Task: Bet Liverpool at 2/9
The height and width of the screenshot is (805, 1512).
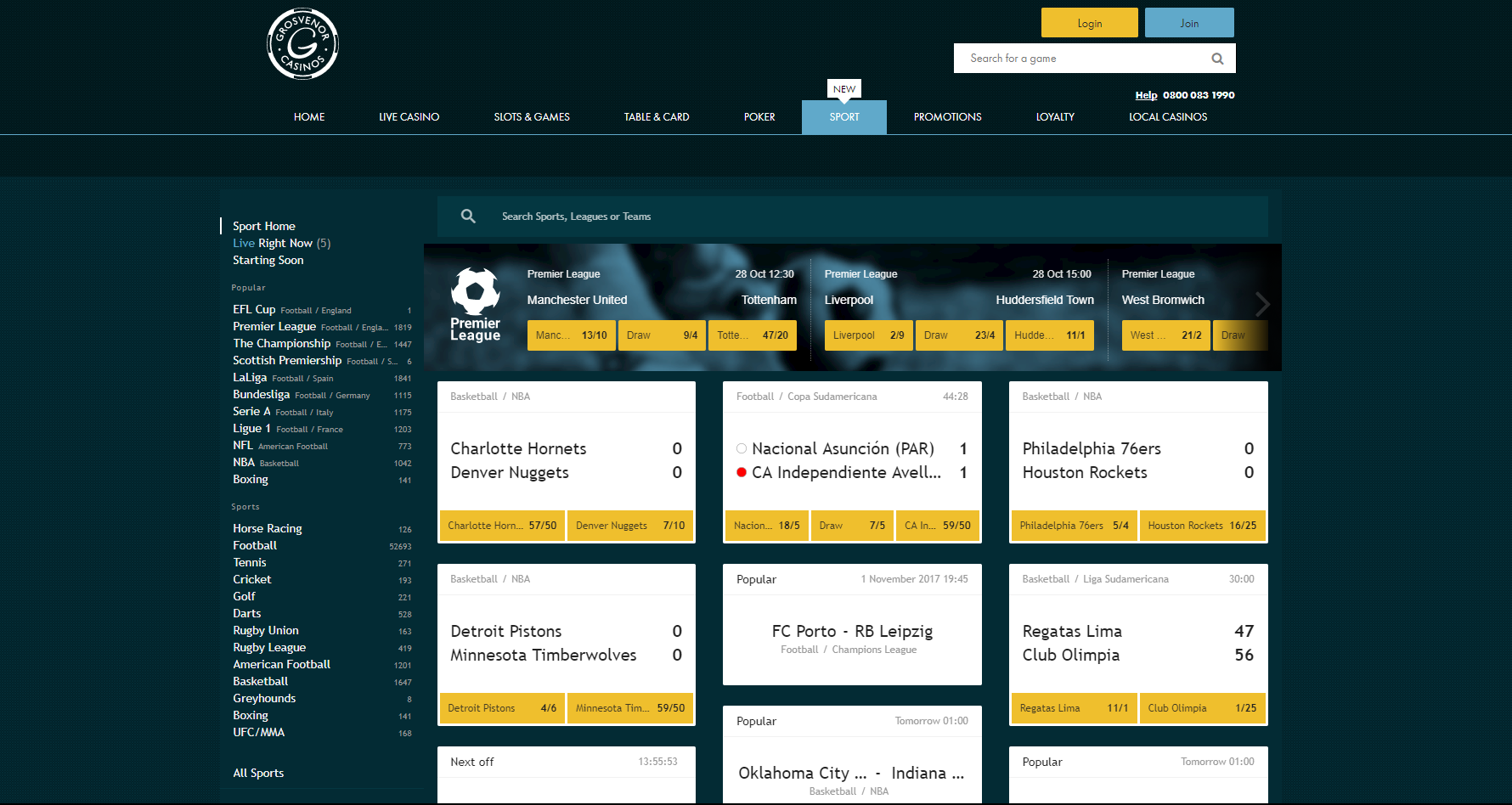Action: tap(869, 335)
